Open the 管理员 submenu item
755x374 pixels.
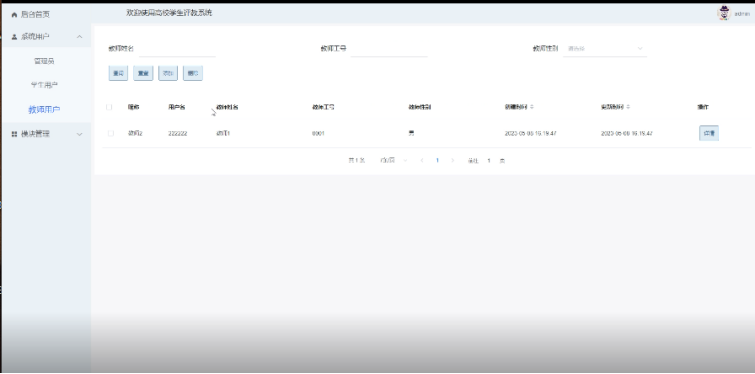pyautogui.click(x=44, y=61)
